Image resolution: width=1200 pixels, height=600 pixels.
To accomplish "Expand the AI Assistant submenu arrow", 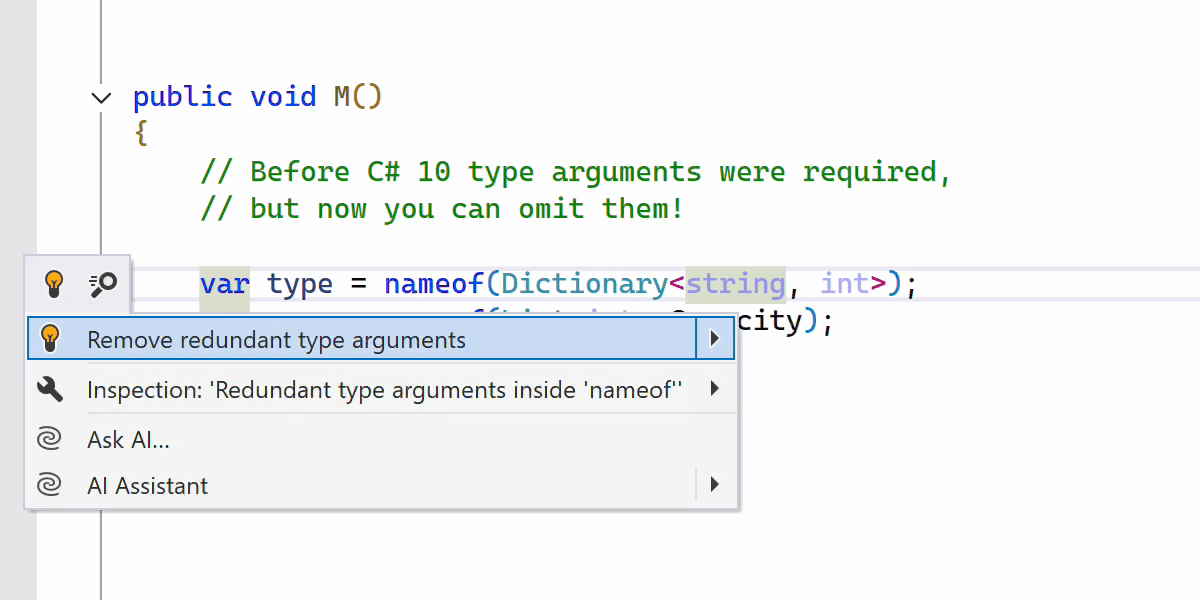I will (x=714, y=485).
